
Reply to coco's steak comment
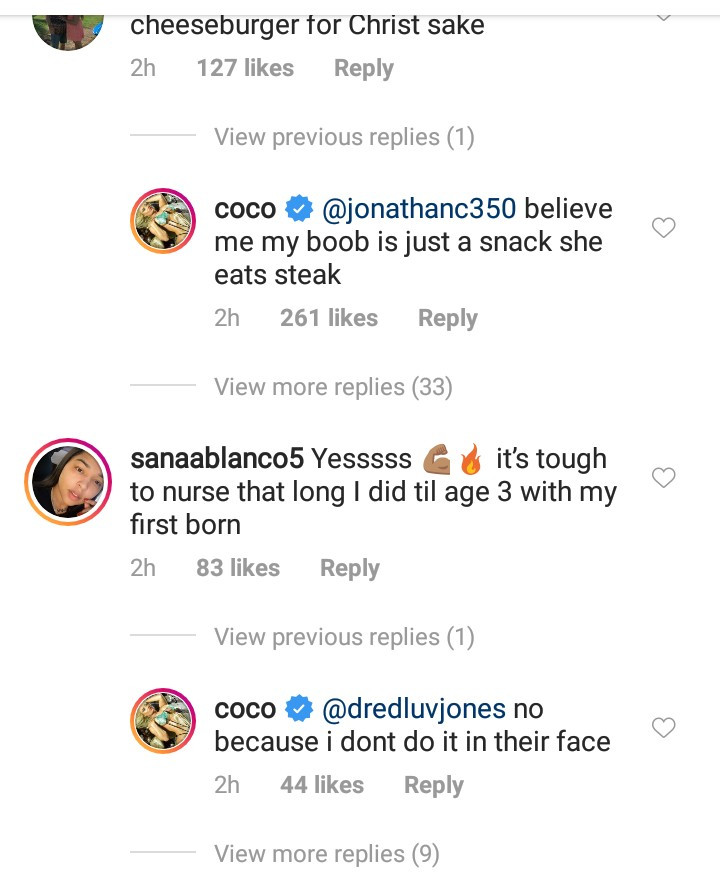click(448, 319)
